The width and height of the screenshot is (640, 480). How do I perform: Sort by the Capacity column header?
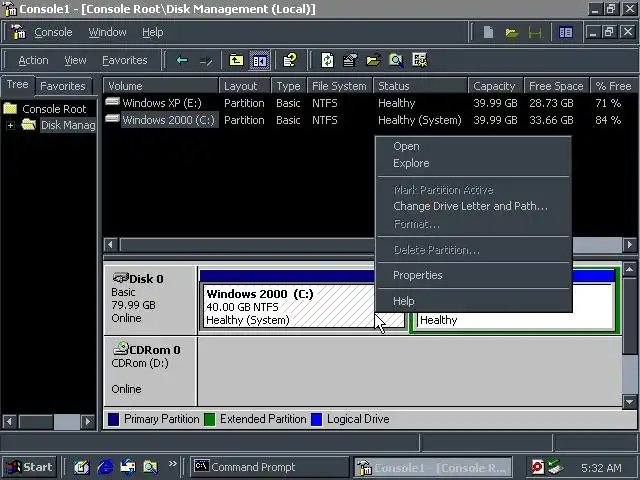(495, 86)
